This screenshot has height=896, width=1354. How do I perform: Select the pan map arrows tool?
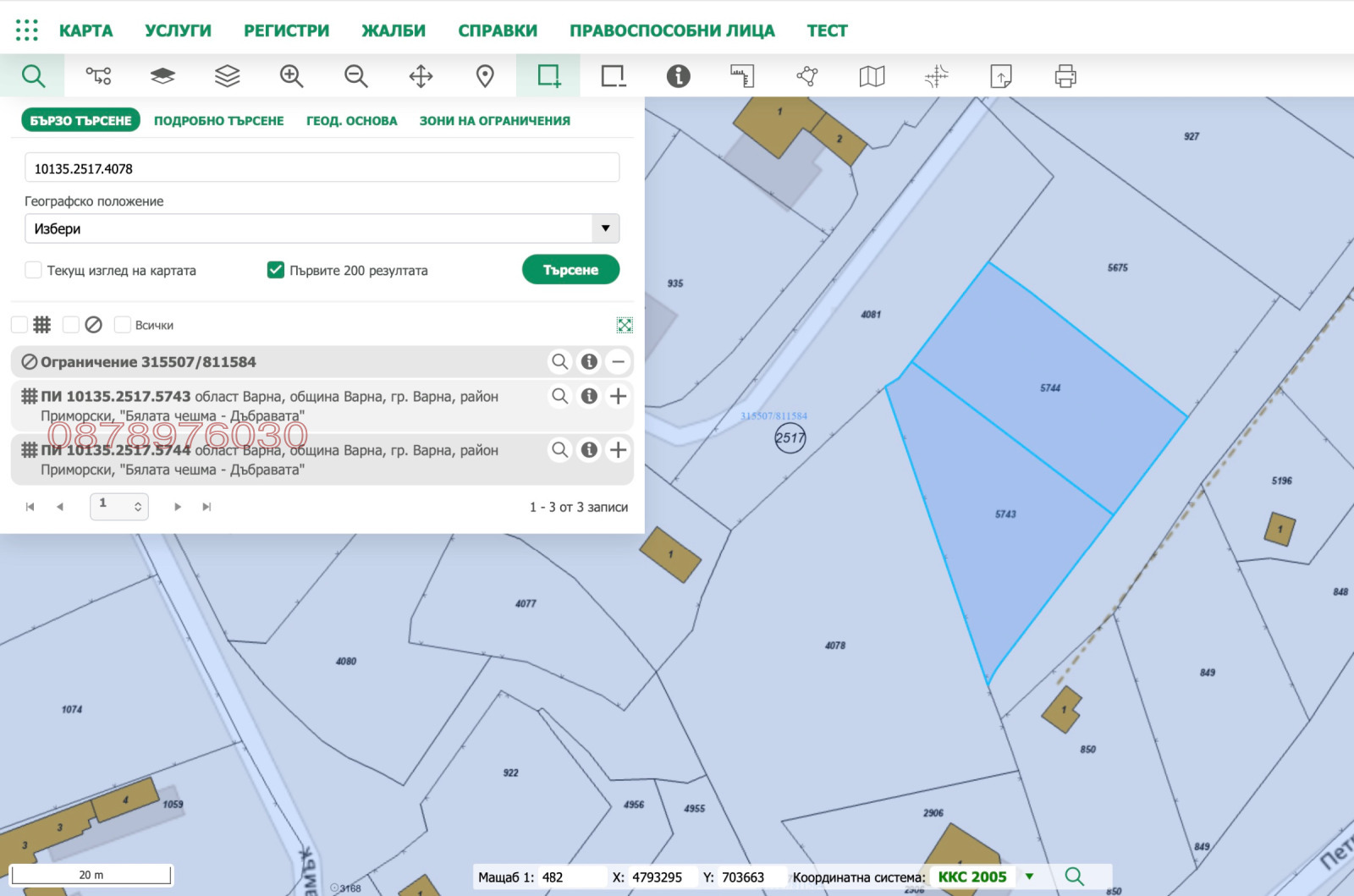tap(421, 76)
